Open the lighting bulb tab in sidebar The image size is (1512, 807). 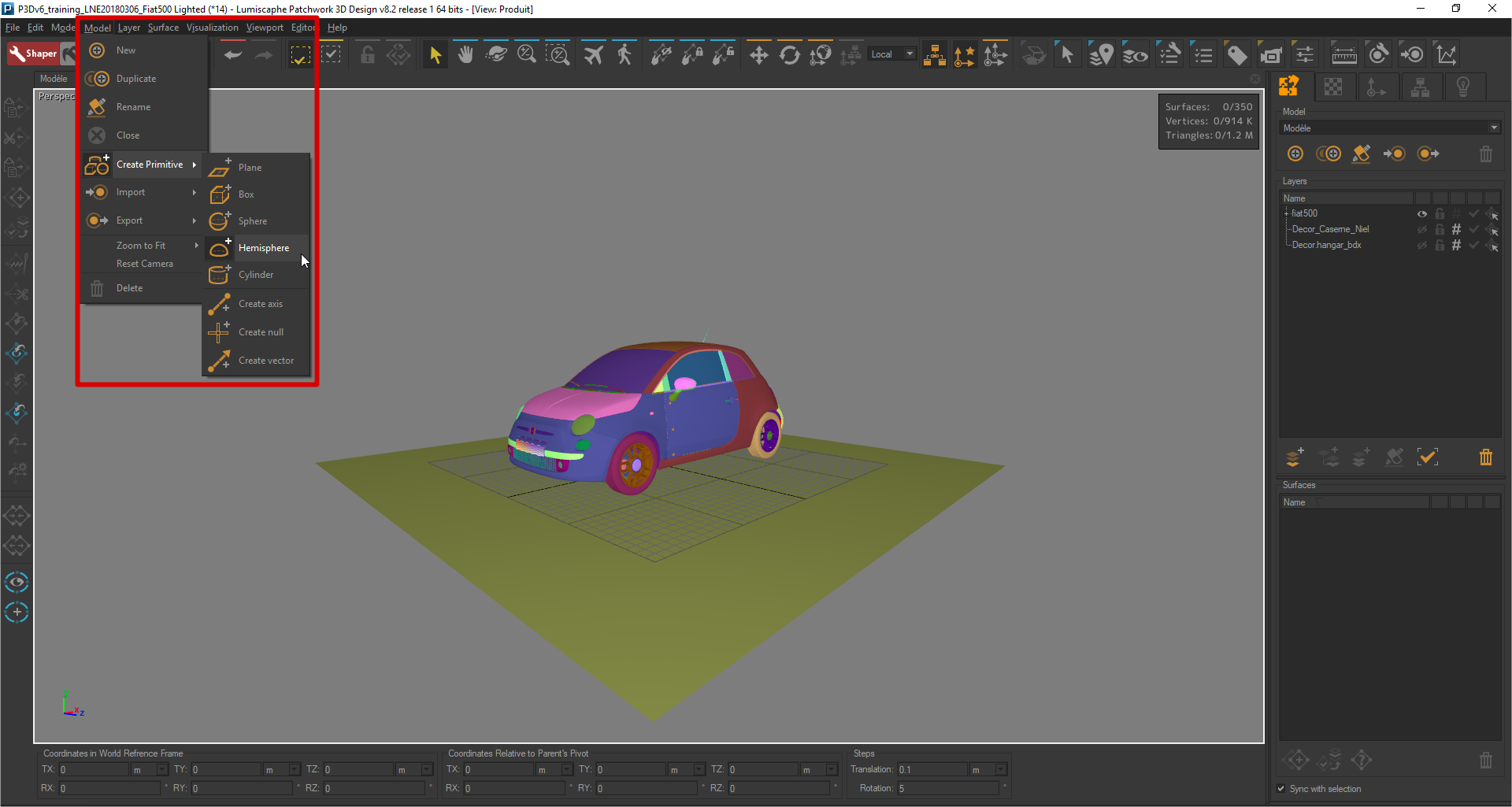pos(1462,87)
